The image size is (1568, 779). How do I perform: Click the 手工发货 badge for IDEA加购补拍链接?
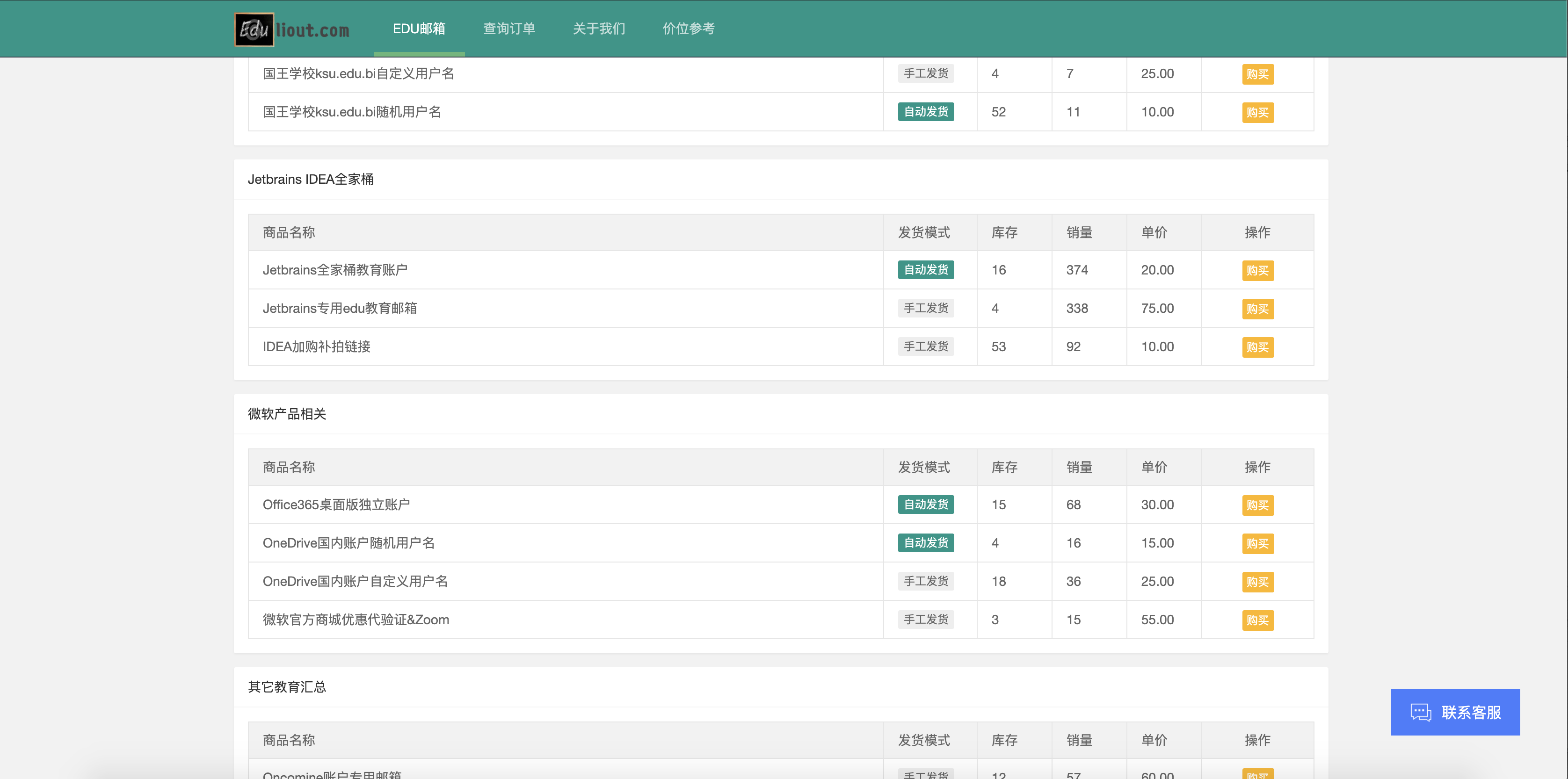(x=925, y=346)
